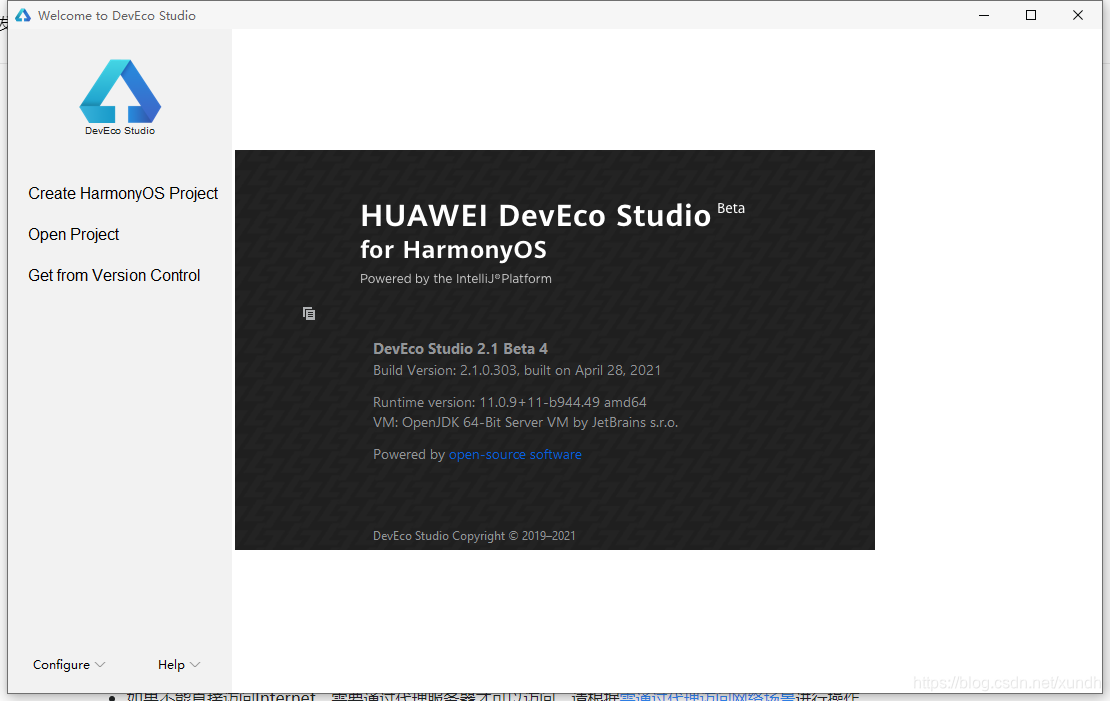Close the Welcome to DevEco Studio window

click(x=1077, y=15)
